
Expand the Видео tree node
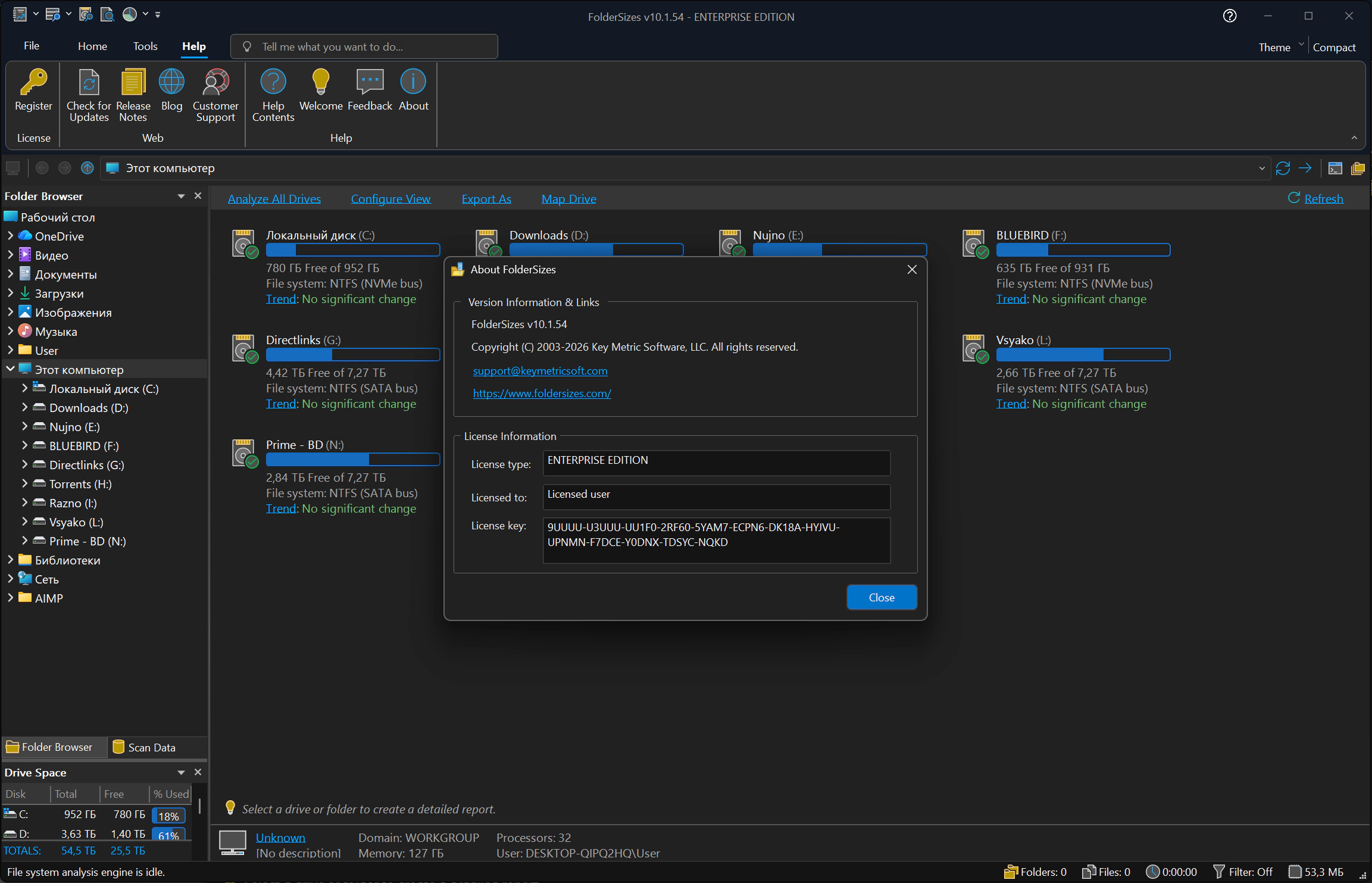pos(10,255)
